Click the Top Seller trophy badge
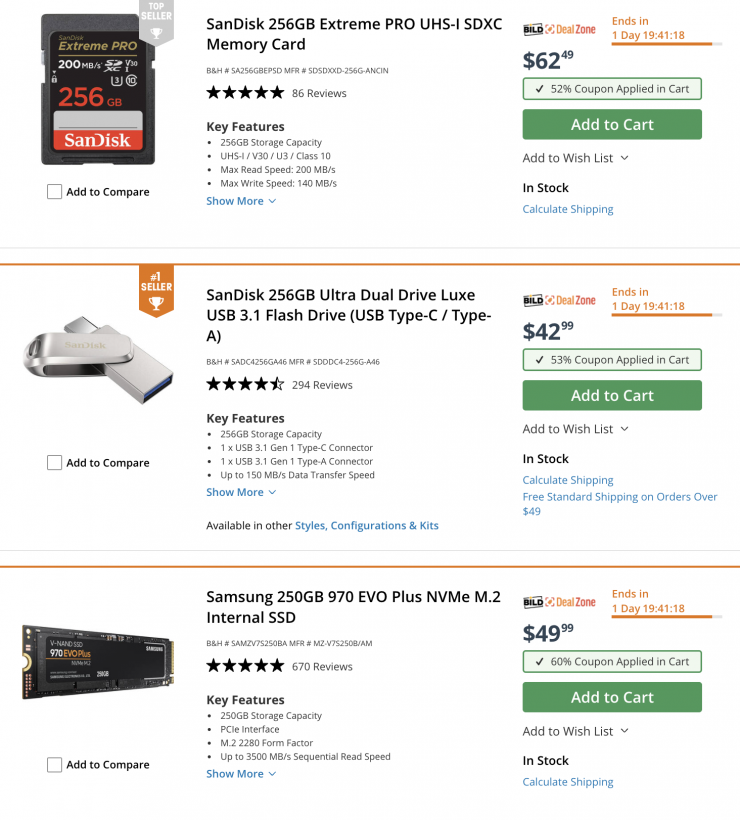This screenshot has width=740, height=820. 156,22
